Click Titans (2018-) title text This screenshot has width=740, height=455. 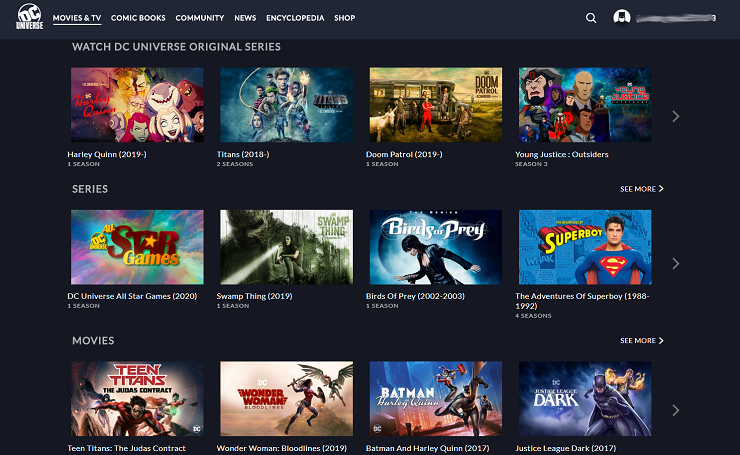[243, 154]
